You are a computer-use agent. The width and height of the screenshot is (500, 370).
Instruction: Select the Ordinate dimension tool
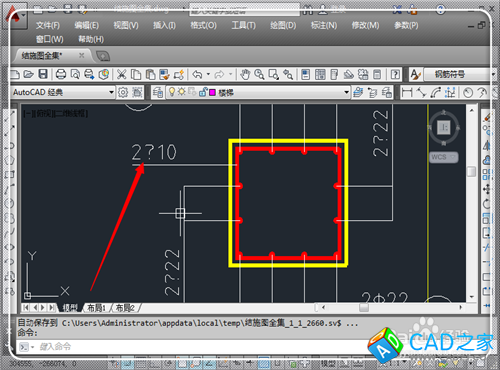[450, 92]
